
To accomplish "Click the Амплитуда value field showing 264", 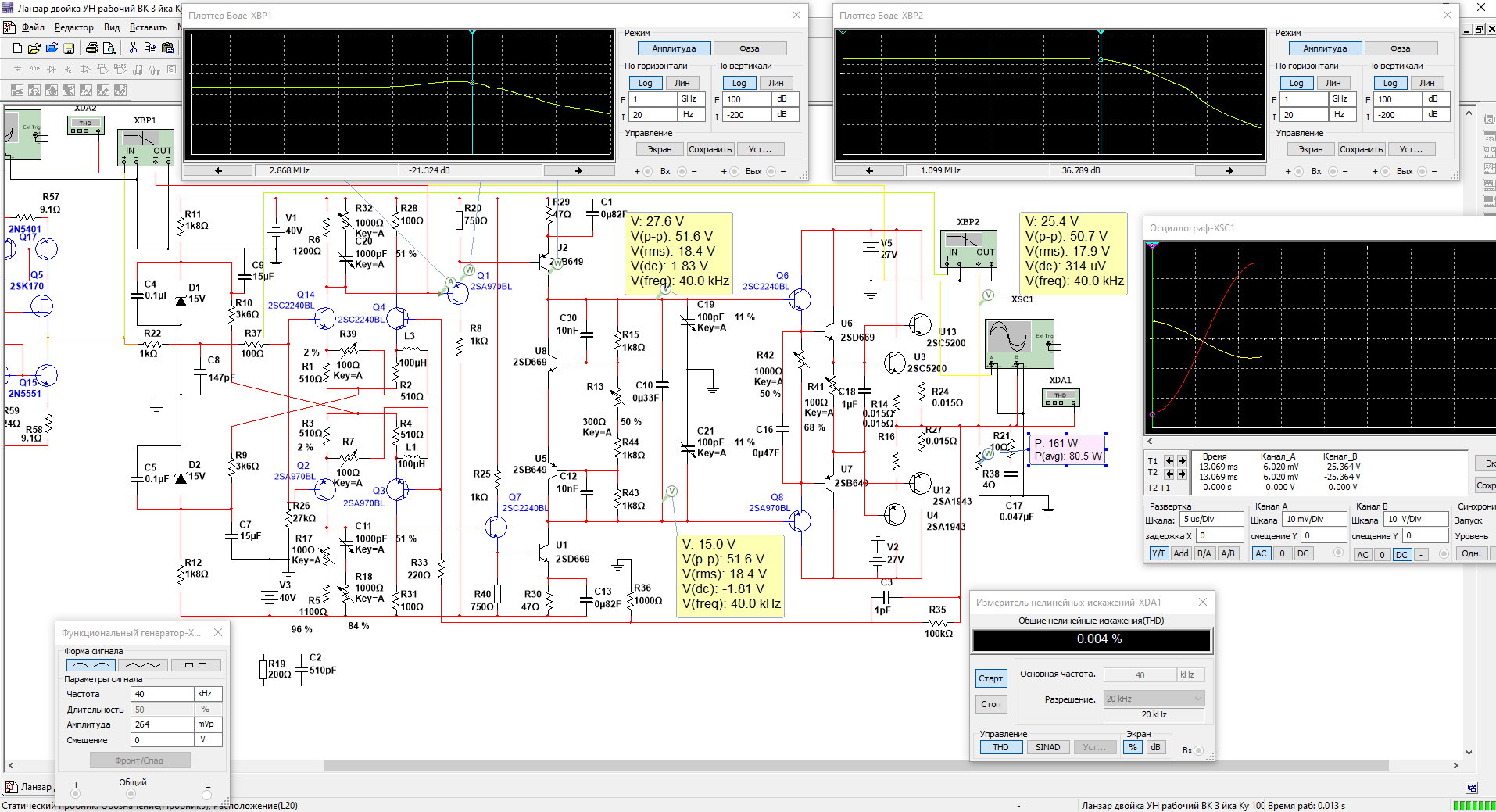I will pyautogui.click(x=163, y=724).
